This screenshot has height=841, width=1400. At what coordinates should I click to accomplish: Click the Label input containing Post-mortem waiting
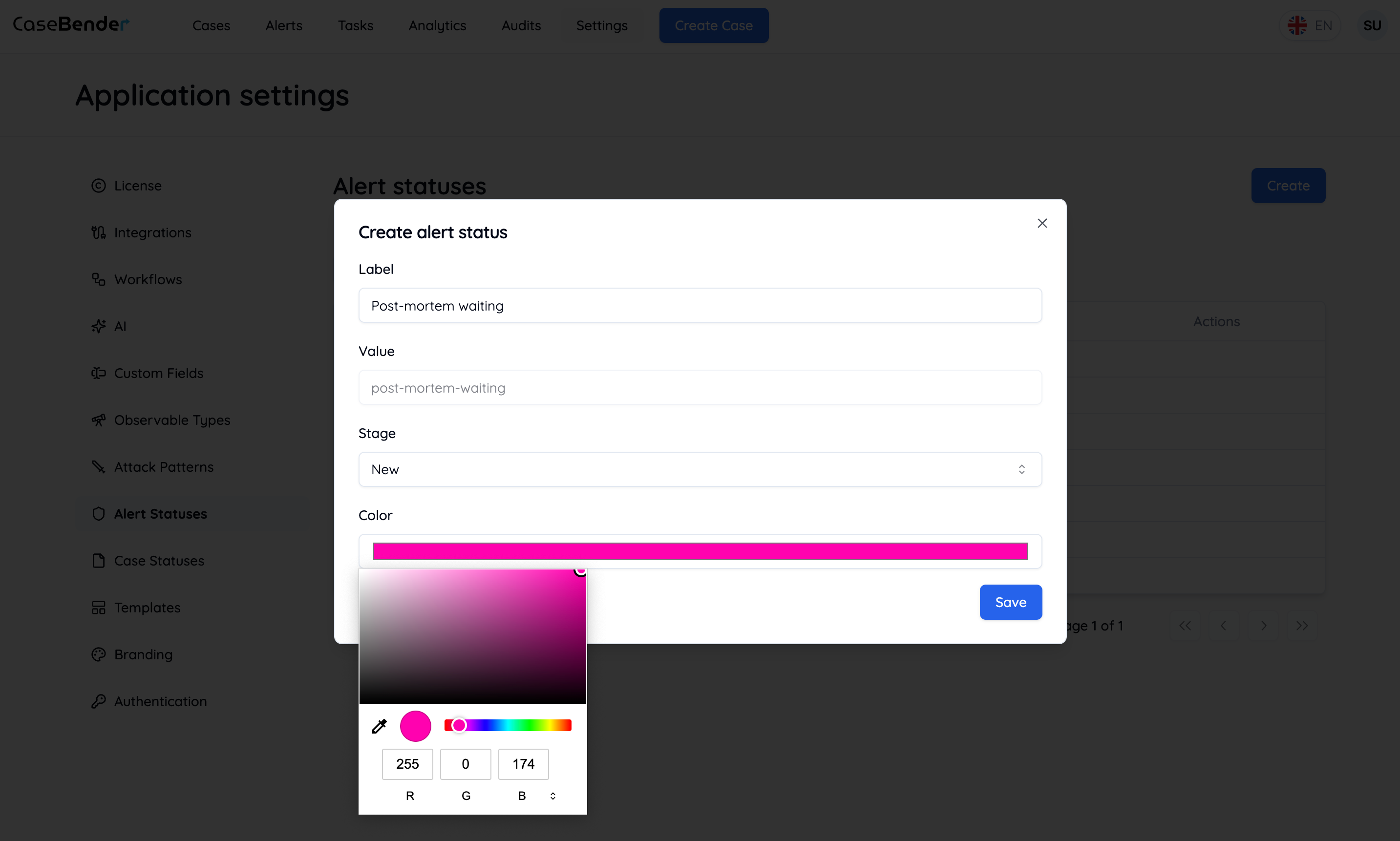[x=700, y=305]
